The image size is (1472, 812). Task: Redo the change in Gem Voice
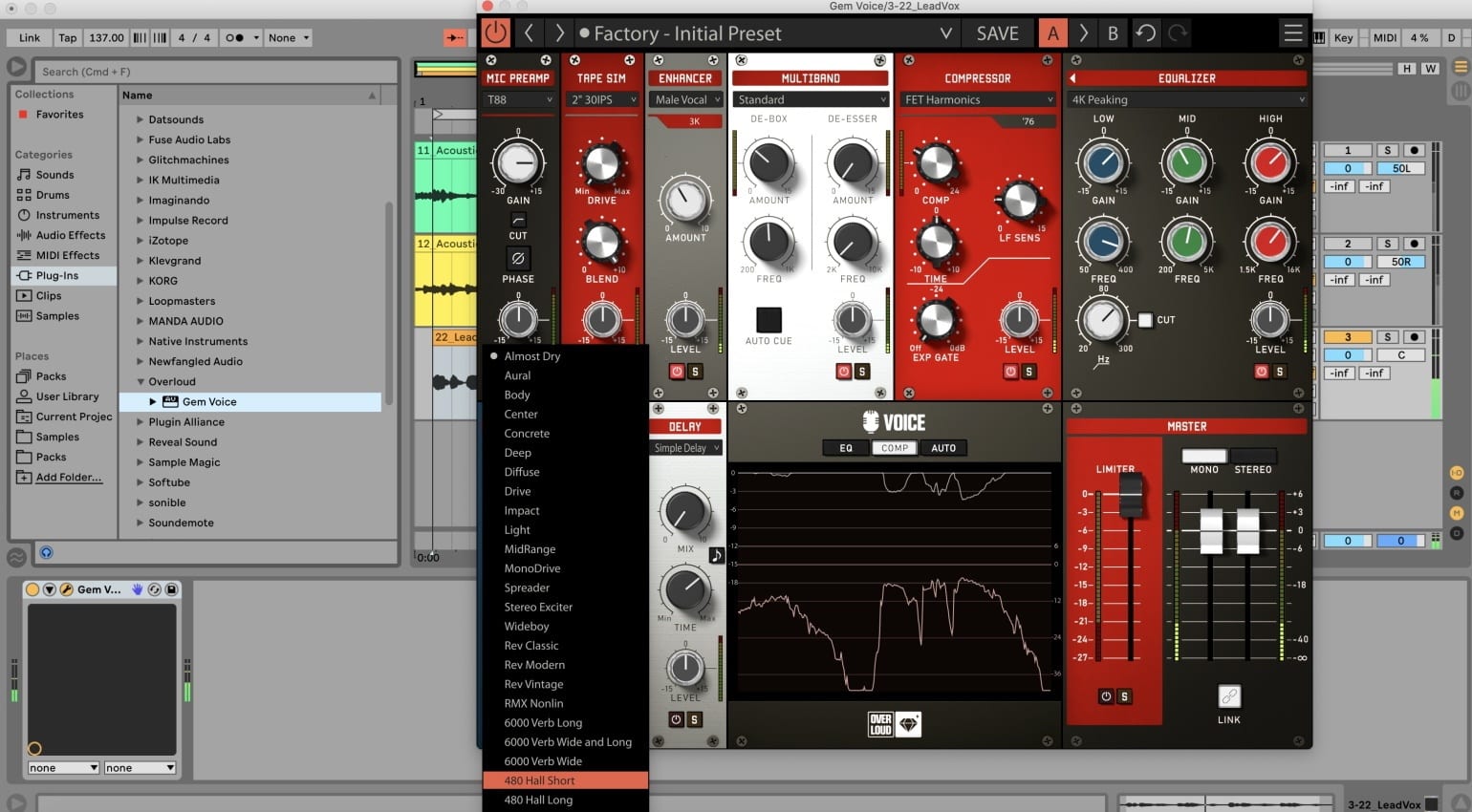[x=1178, y=33]
